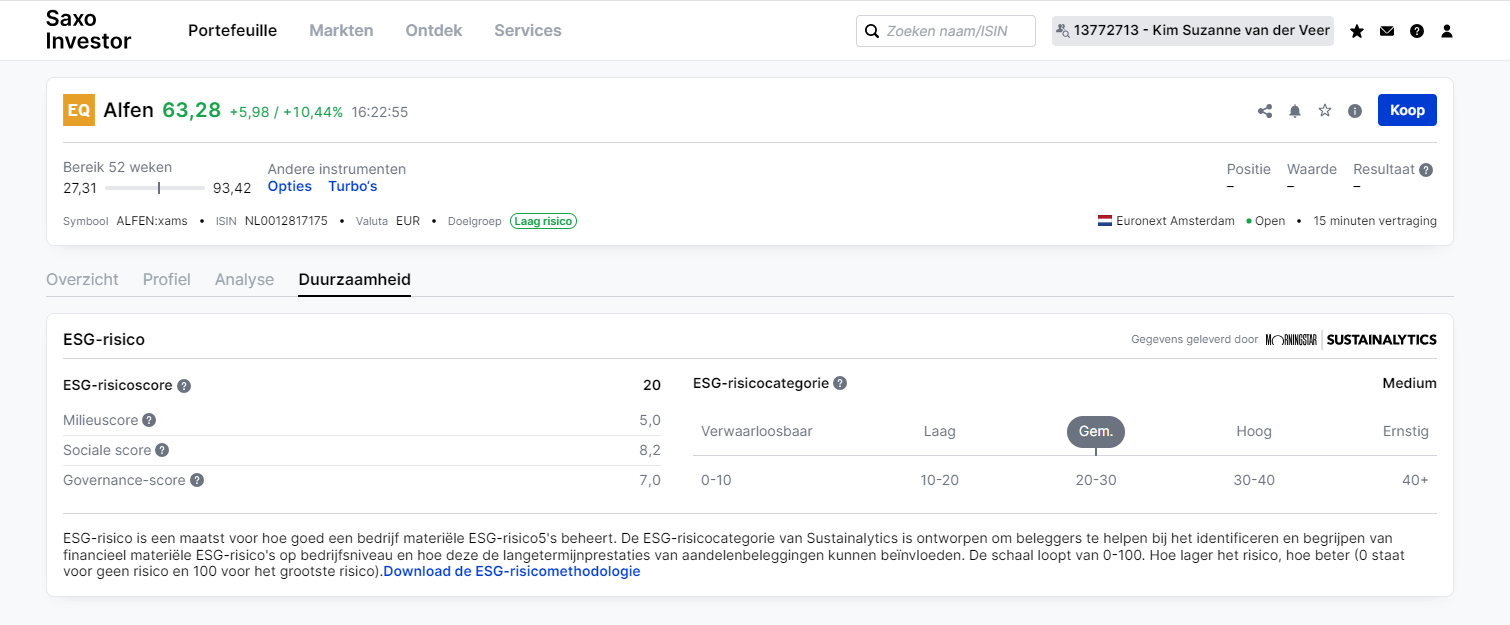Open the help question mark in header
Viewport: 1510px width, 625px height.
point(1417,31)
